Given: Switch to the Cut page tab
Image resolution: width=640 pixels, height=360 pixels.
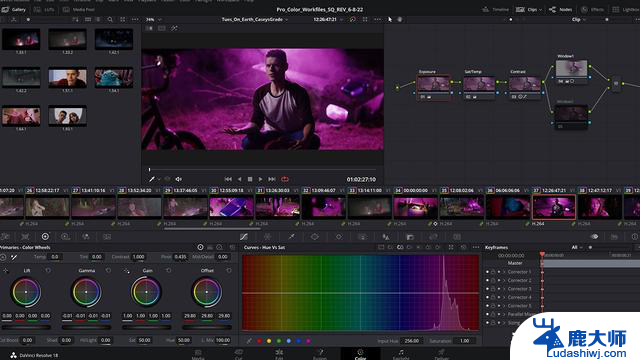Looking at the screenshot, I should [238, 354].
